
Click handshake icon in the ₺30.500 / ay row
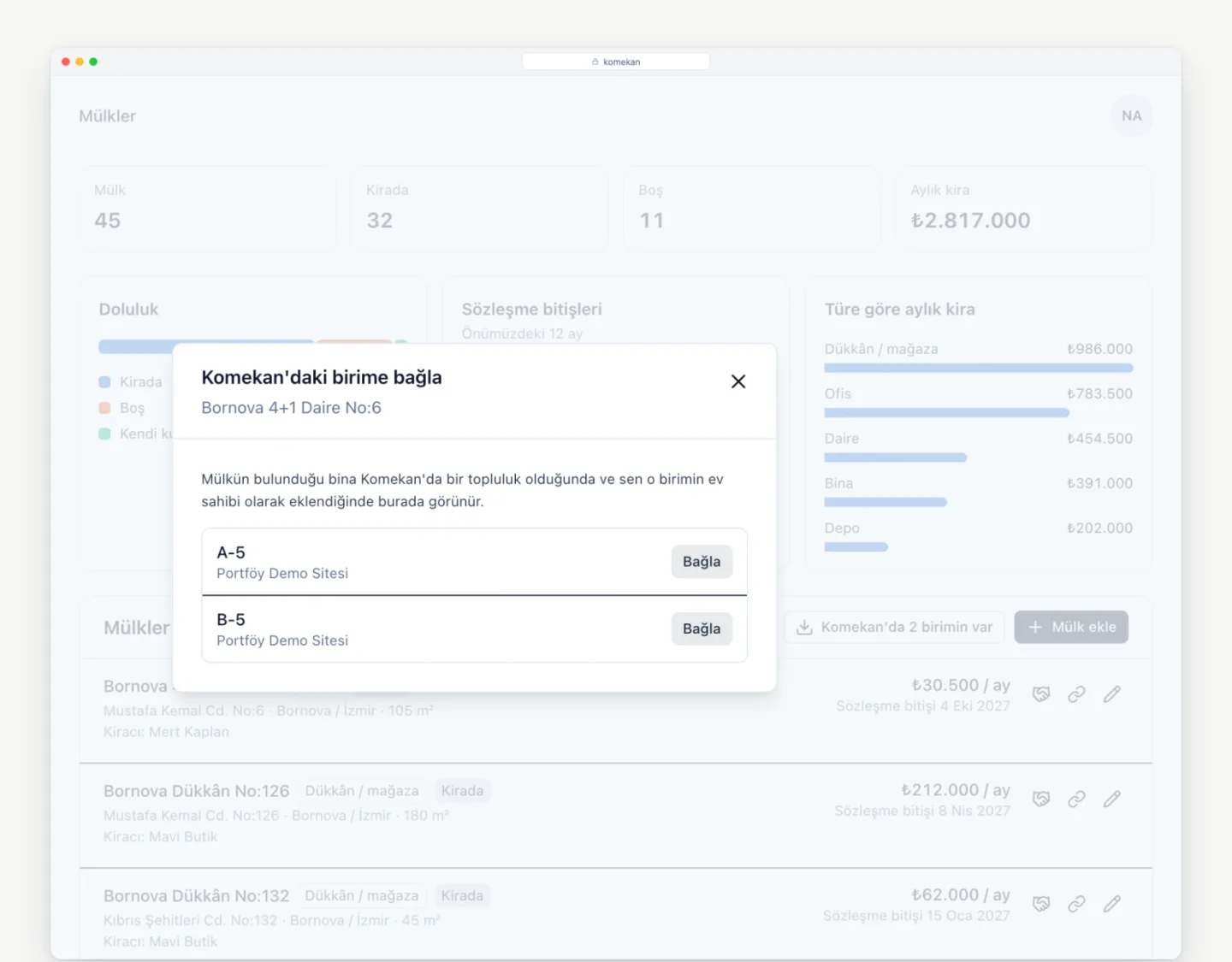[1041, 694]
